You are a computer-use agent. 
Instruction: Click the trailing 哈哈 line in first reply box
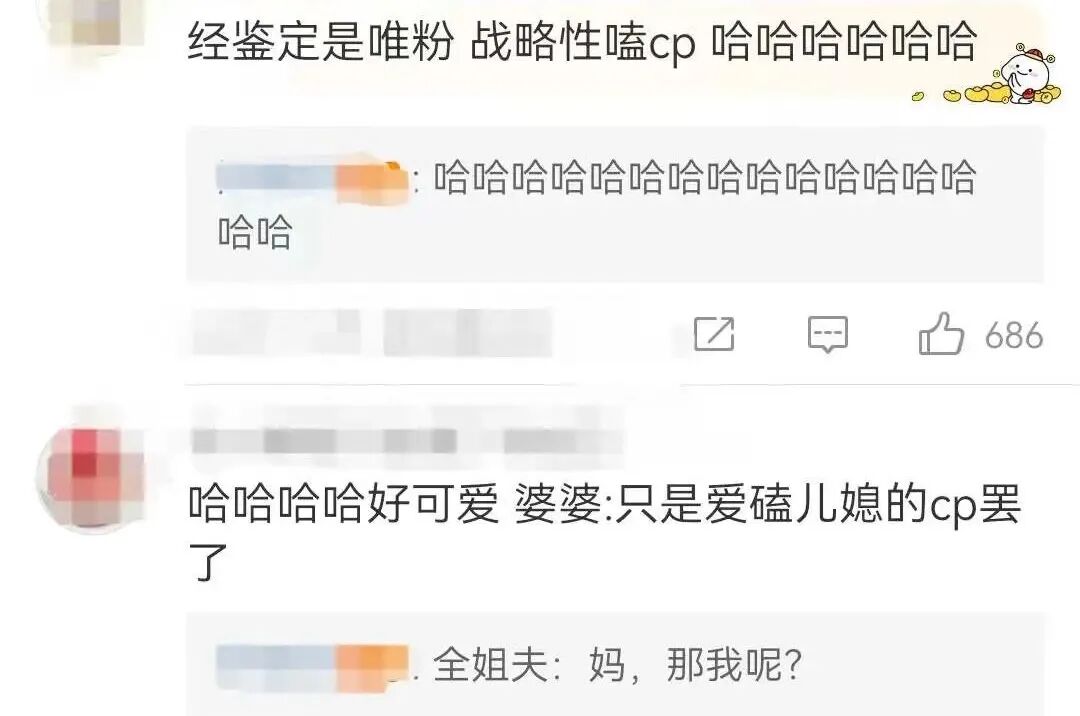tap(256, 231)
